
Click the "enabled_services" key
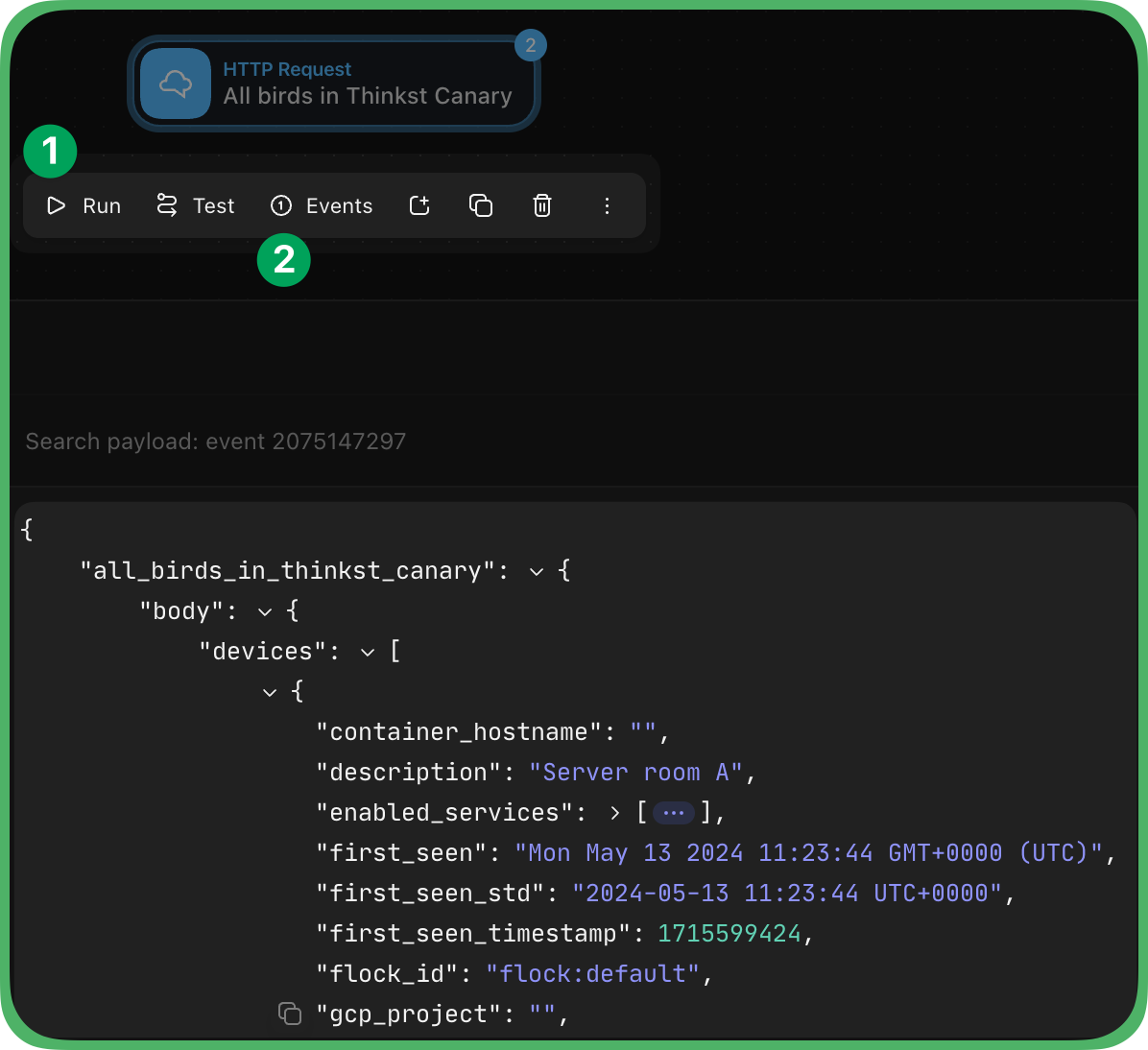point(444,813)
